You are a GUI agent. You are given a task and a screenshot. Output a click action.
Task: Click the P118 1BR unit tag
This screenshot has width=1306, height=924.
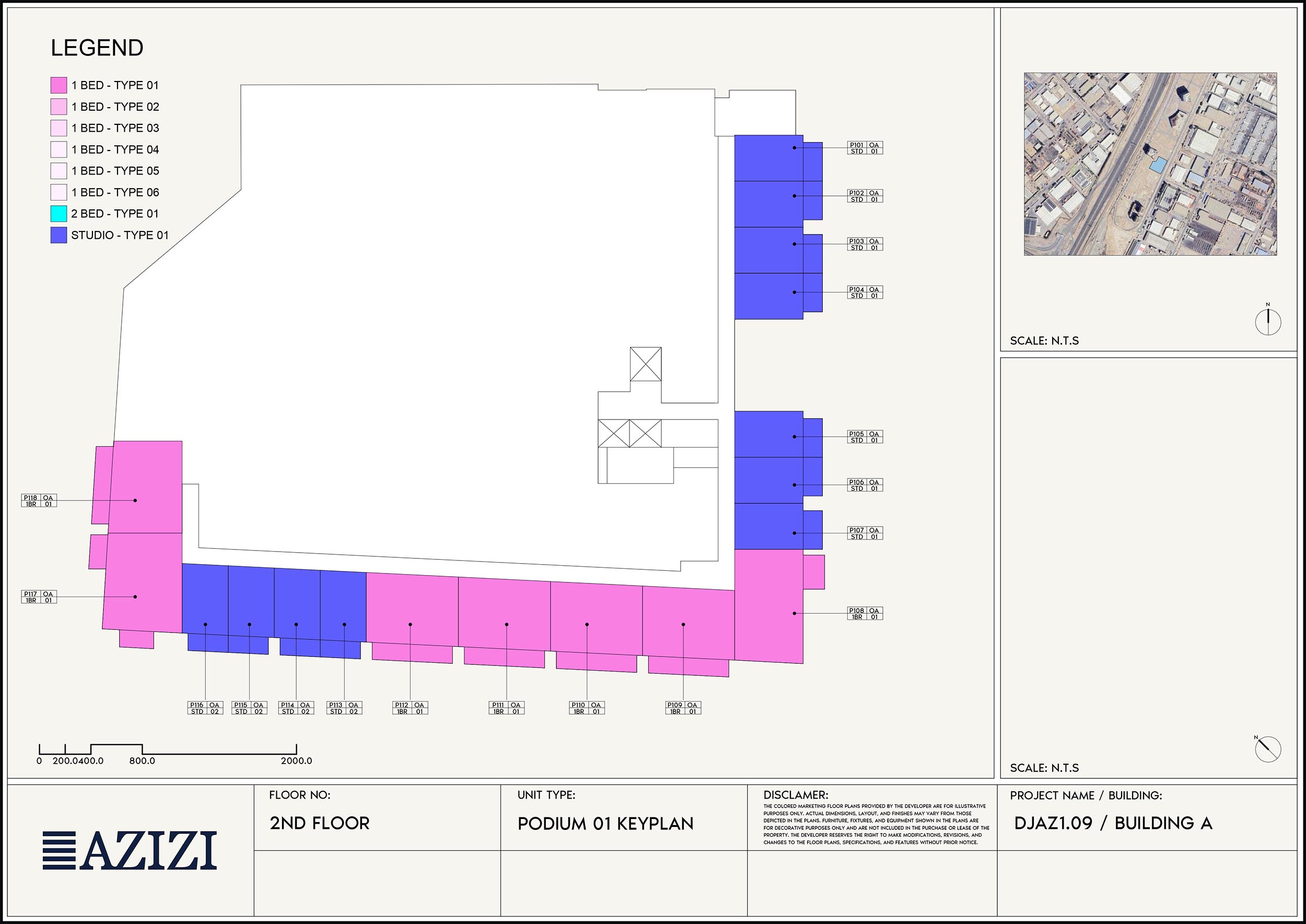(39, 501)
